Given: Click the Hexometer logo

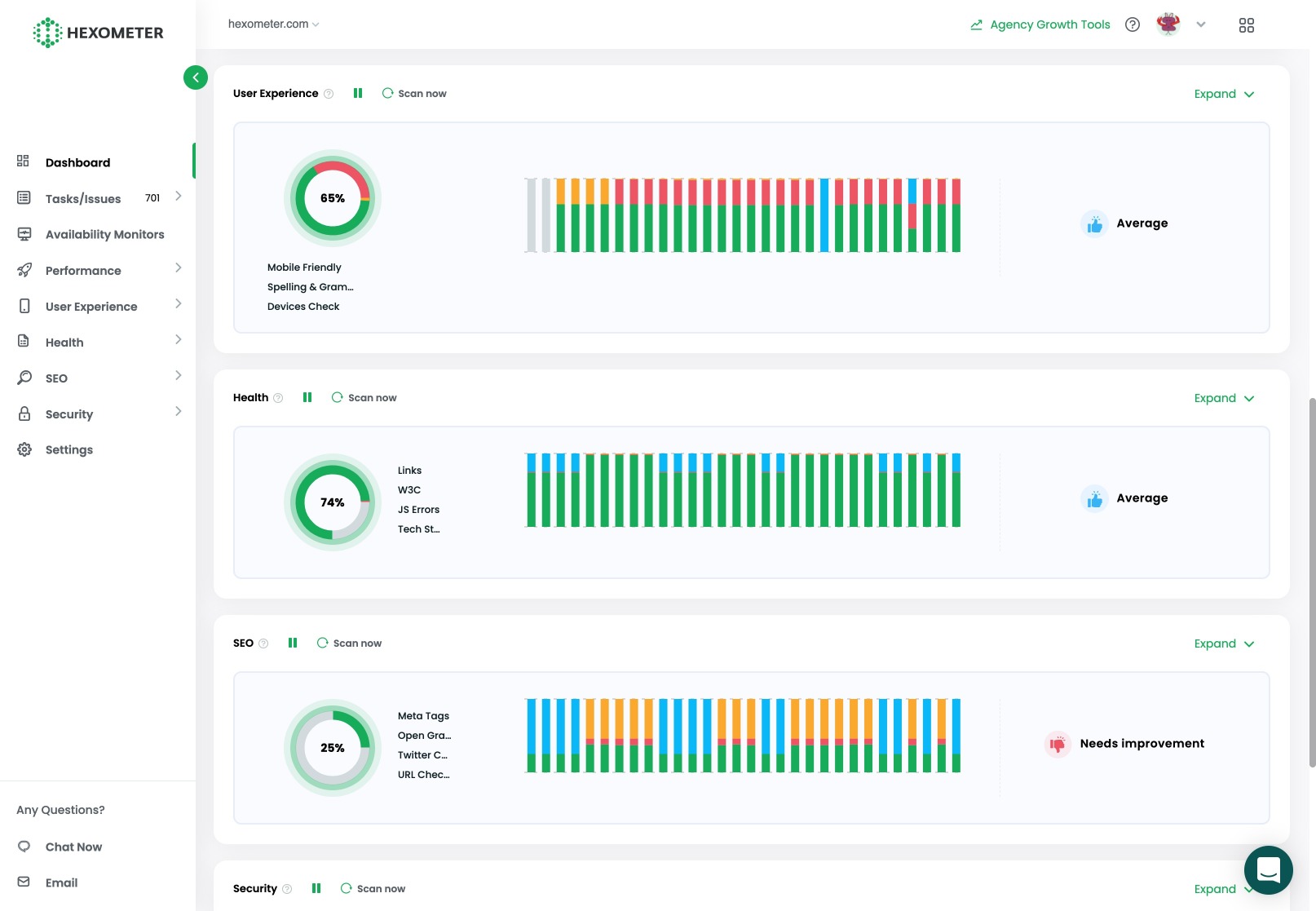Looking at the screenshot, I should pyautogui.click(x=98, y=33).
